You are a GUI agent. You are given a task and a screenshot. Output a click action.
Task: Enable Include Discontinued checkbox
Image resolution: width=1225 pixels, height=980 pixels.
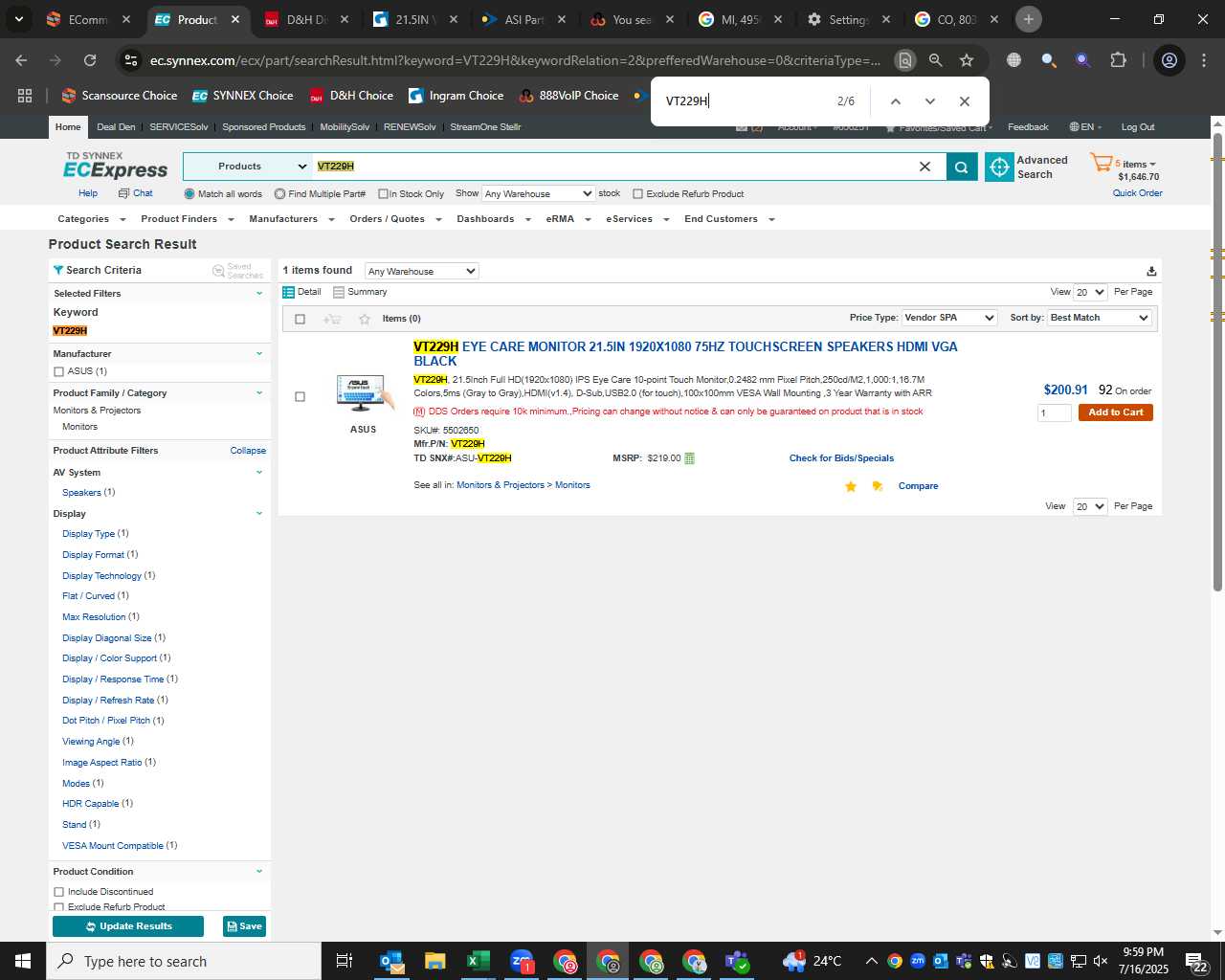click(x=58, y=892)
